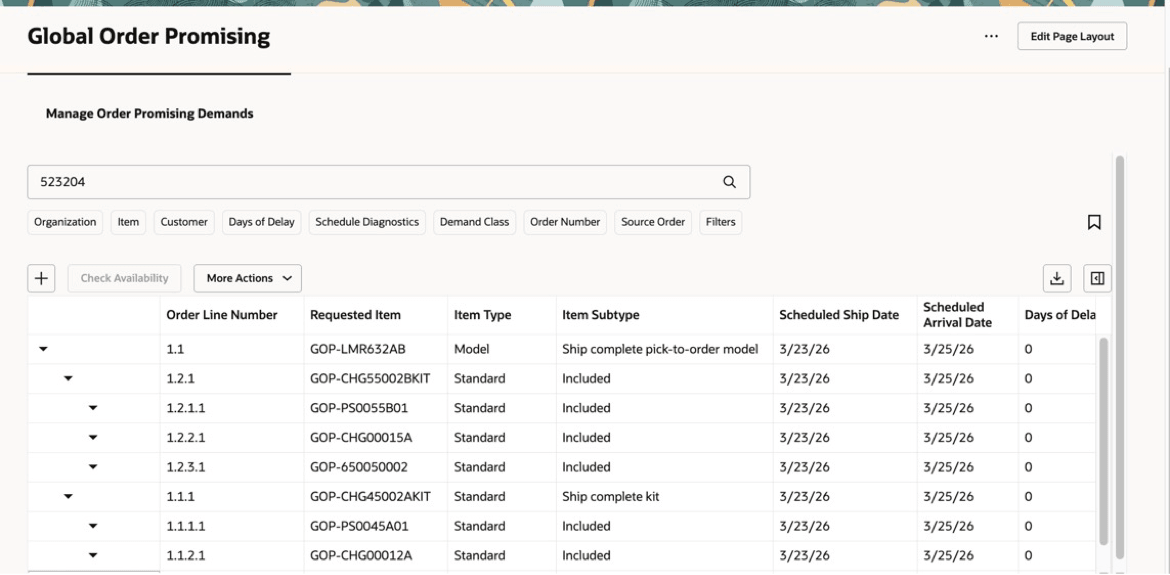This screenshot has width=1170, height=575.
Task: Open the saved searches bookmark icon
Action: (x=1094, y=222)
